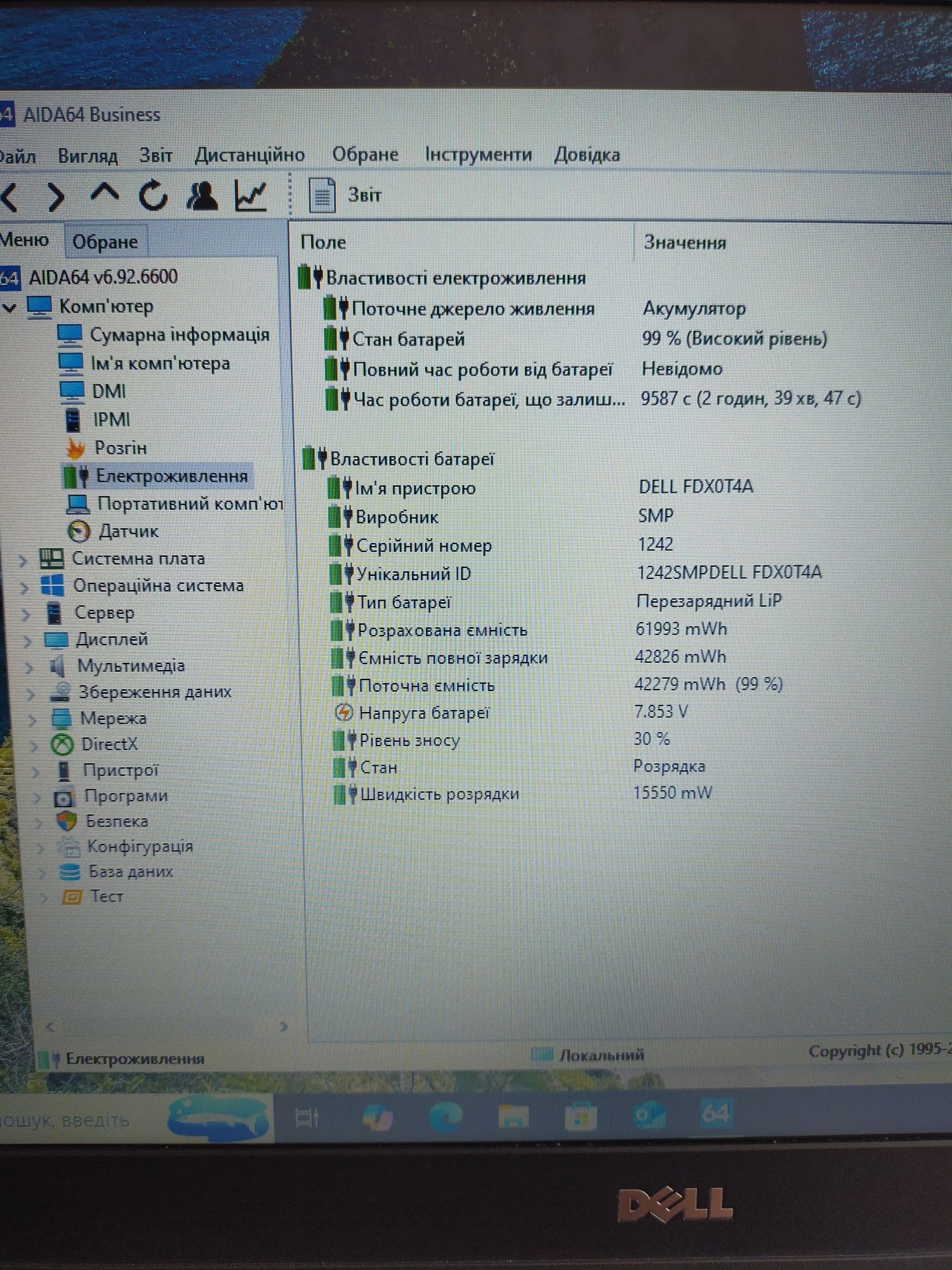Image resolution: width=952 pixels, height=1270 pixels.
Task: Select Мультимедіа speaker icon node
Action: click(57, 666)
